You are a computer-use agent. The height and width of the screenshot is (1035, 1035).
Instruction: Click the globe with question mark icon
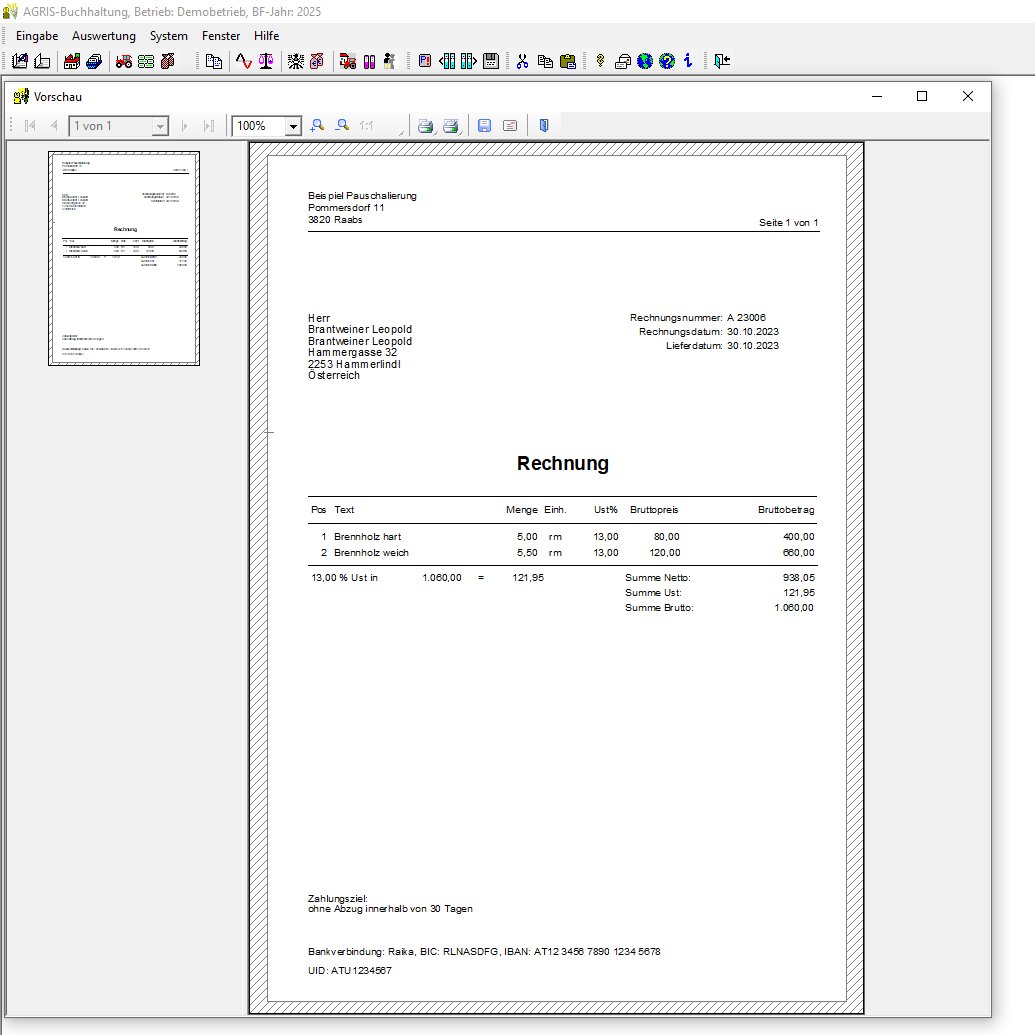667,61
